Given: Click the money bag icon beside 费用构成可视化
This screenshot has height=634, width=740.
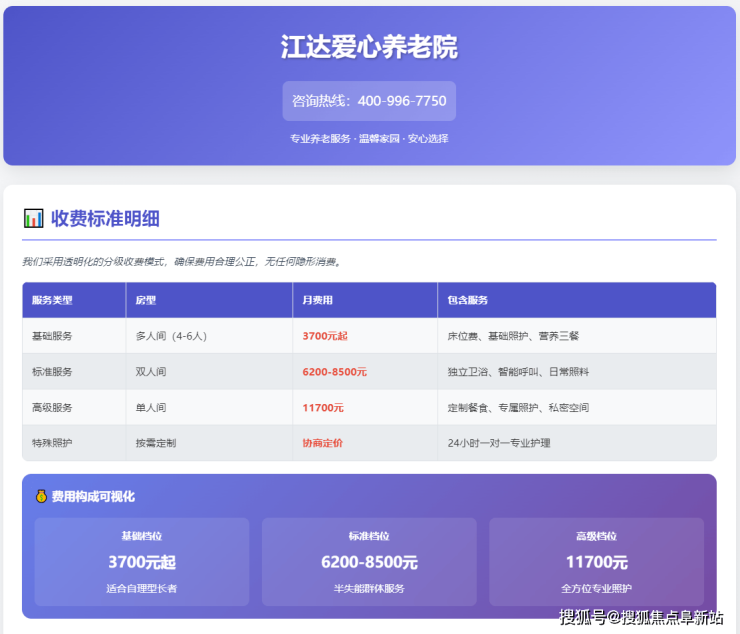Looking at the screenshot, I should [x=41, y=496].
